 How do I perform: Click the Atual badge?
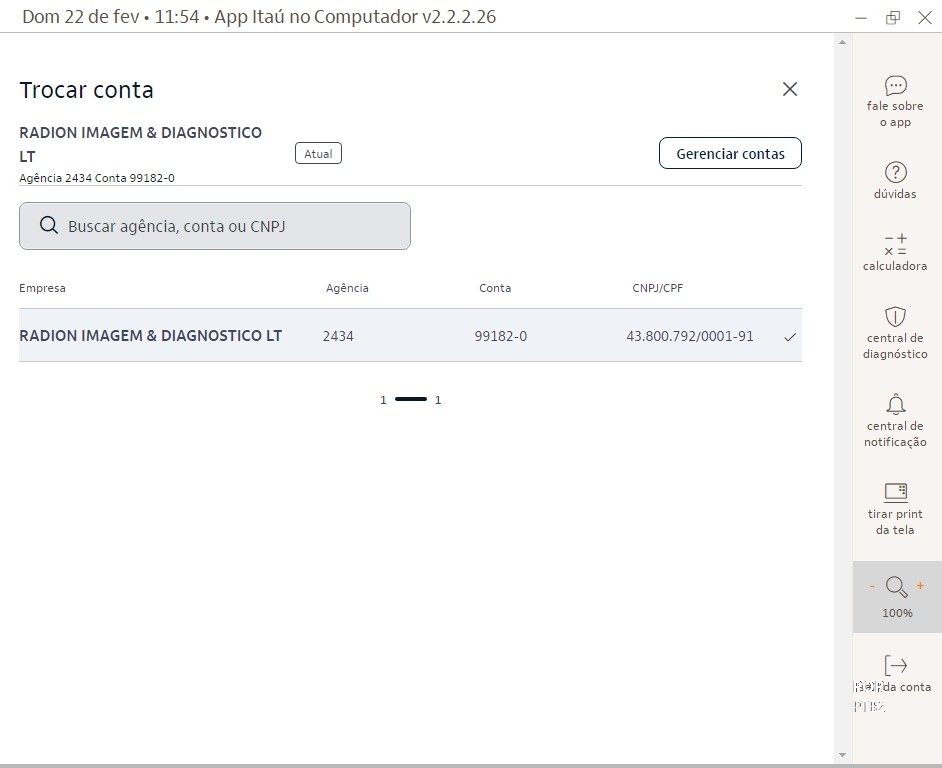click(318, 154)
